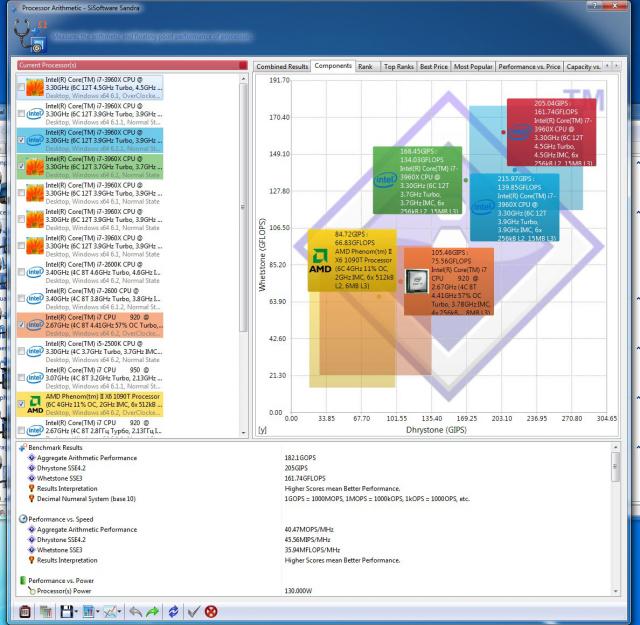Uncheck the green i7-3960X 3.7GHz Turbo entry
This screenshot has height=625, width=640.
(21, 167)
